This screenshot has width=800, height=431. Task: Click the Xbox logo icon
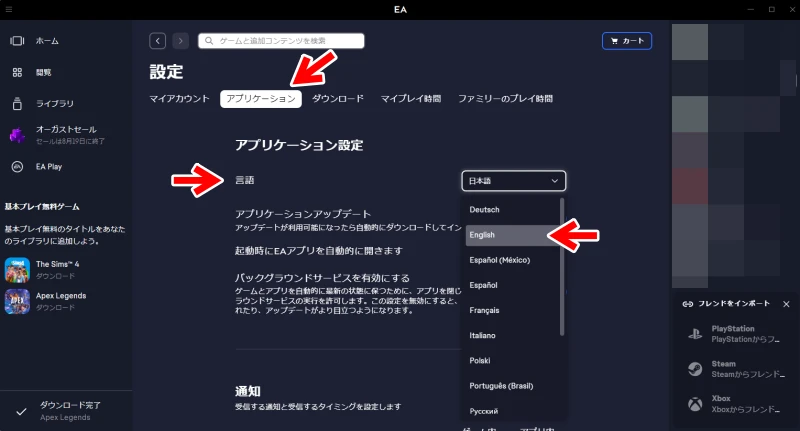[695, 404]
